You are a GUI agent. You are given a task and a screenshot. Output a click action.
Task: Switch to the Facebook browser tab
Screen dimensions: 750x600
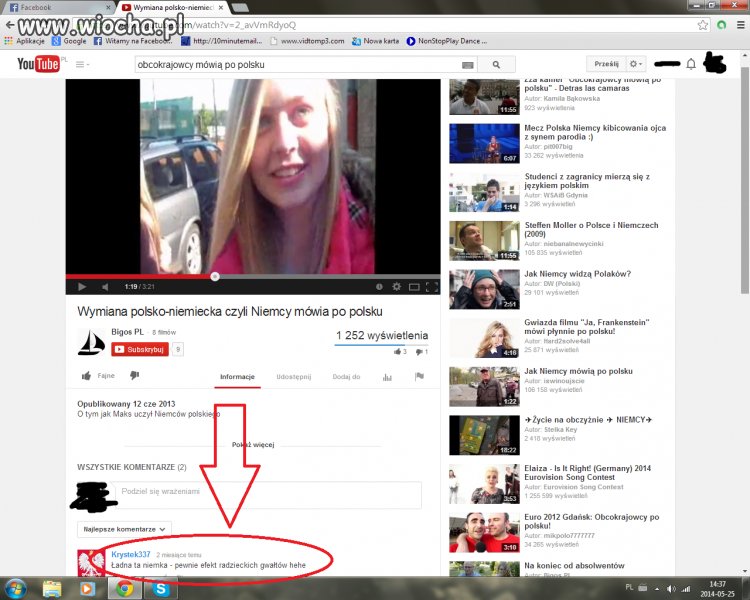tap(58, 8)
